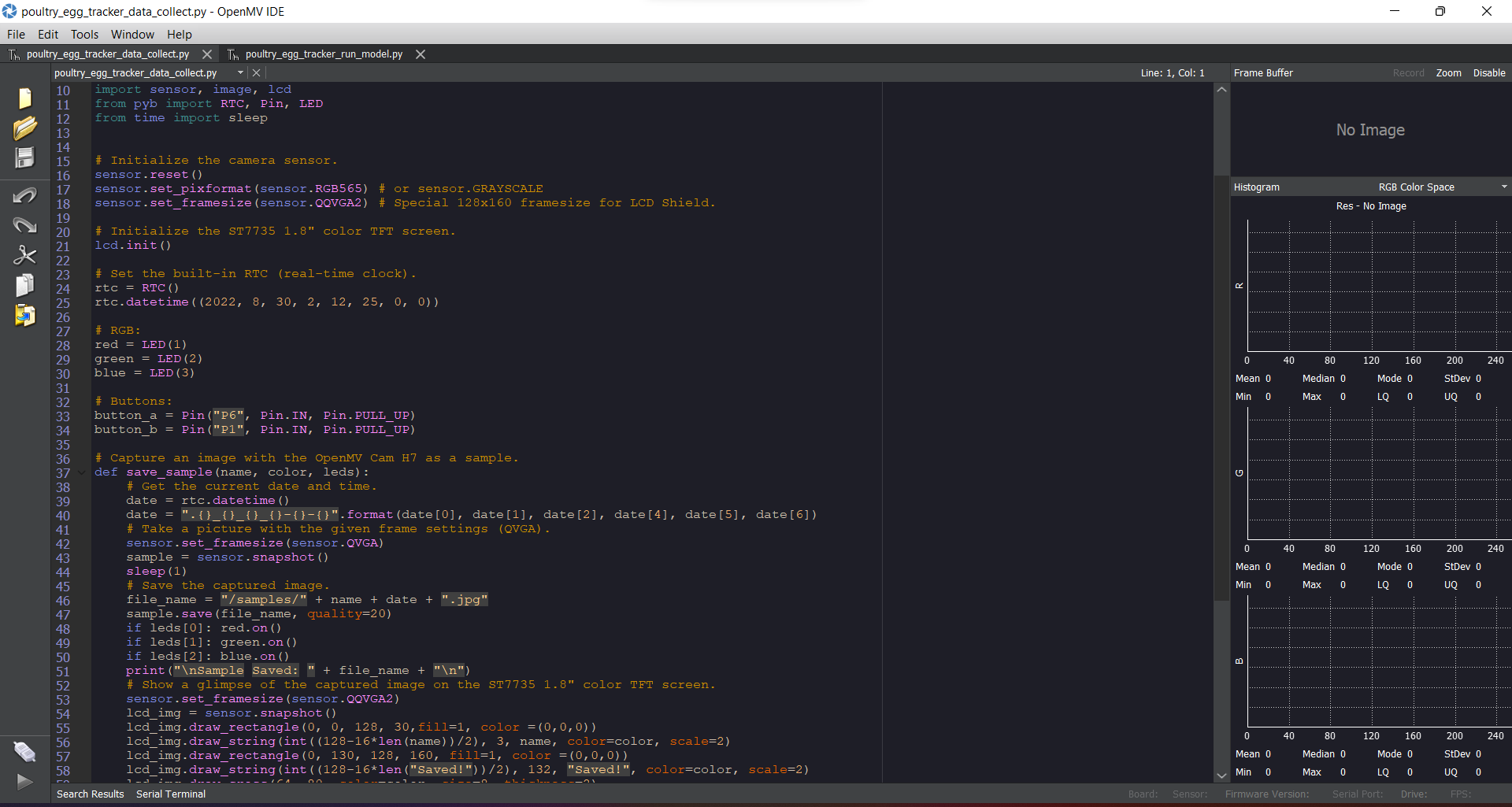Click the editor scrollbar down arrow
This screenshot has height=807, width=1512.
(x=1221, y=775)
